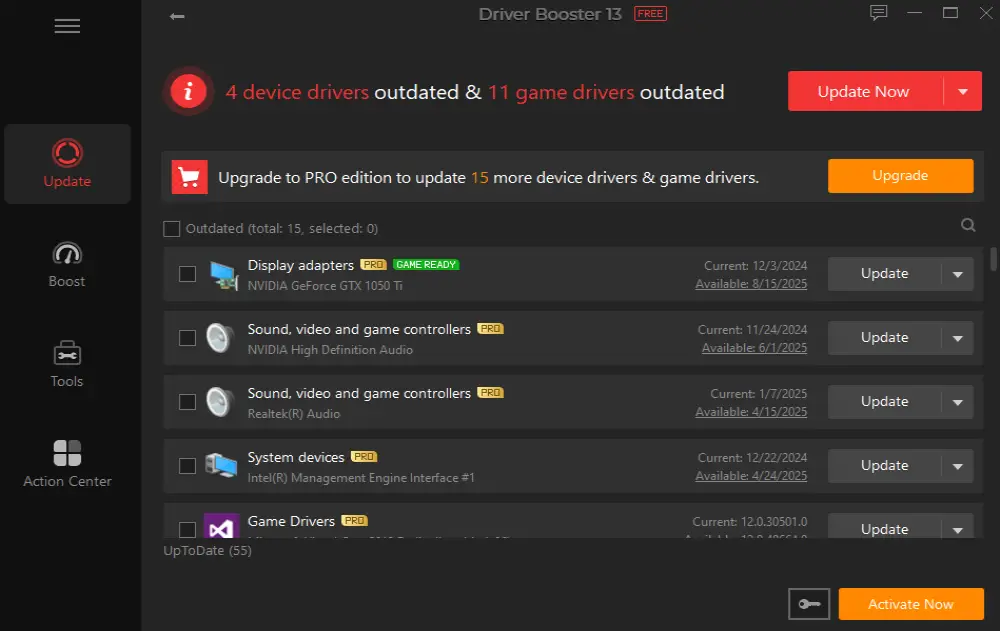This screenshot has width=1000, height=631.
Task: Open the hamburger menu icon
Action: (x=67, y=26)
